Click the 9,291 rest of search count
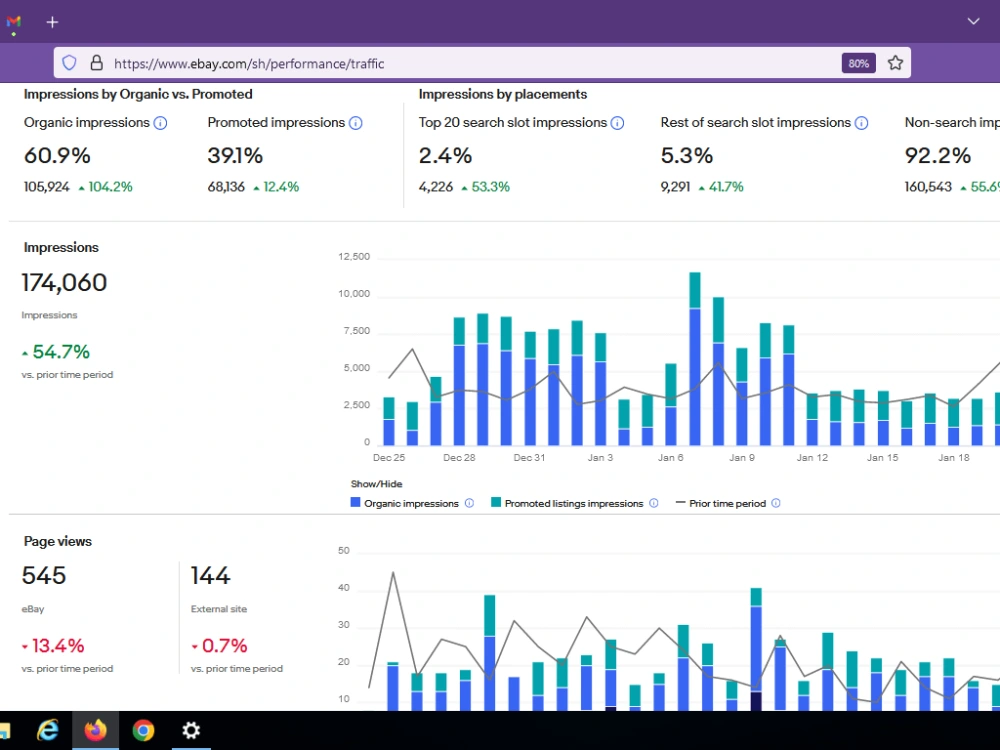This screenshot has width=1000, height=750. click(675, 187)
